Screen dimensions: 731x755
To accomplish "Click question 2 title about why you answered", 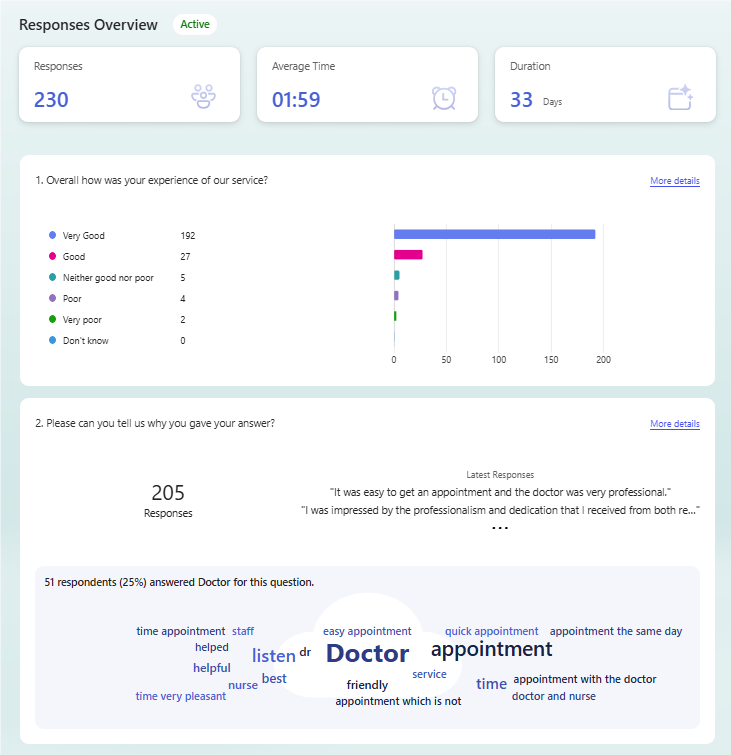I will tap(155, 423).
